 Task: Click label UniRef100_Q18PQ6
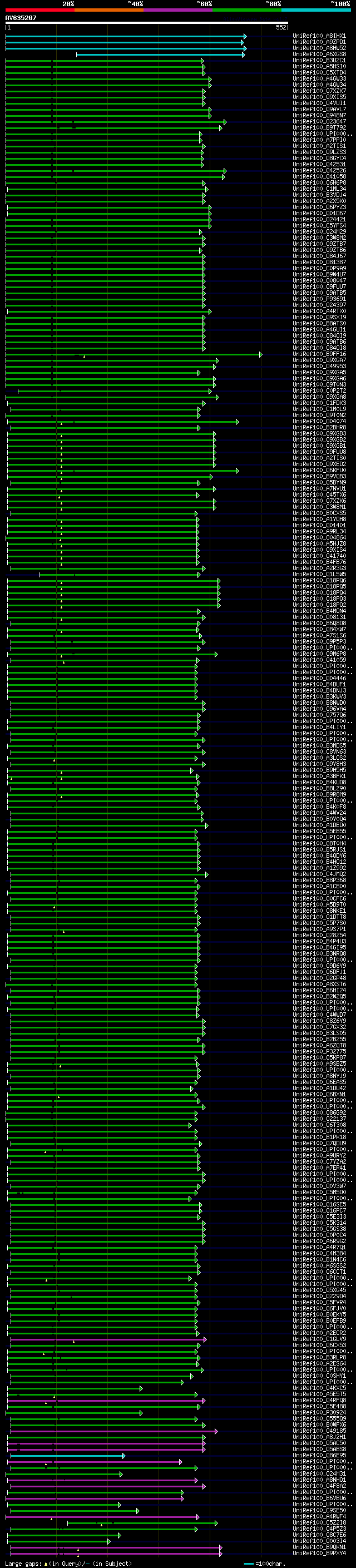(319, 580)
